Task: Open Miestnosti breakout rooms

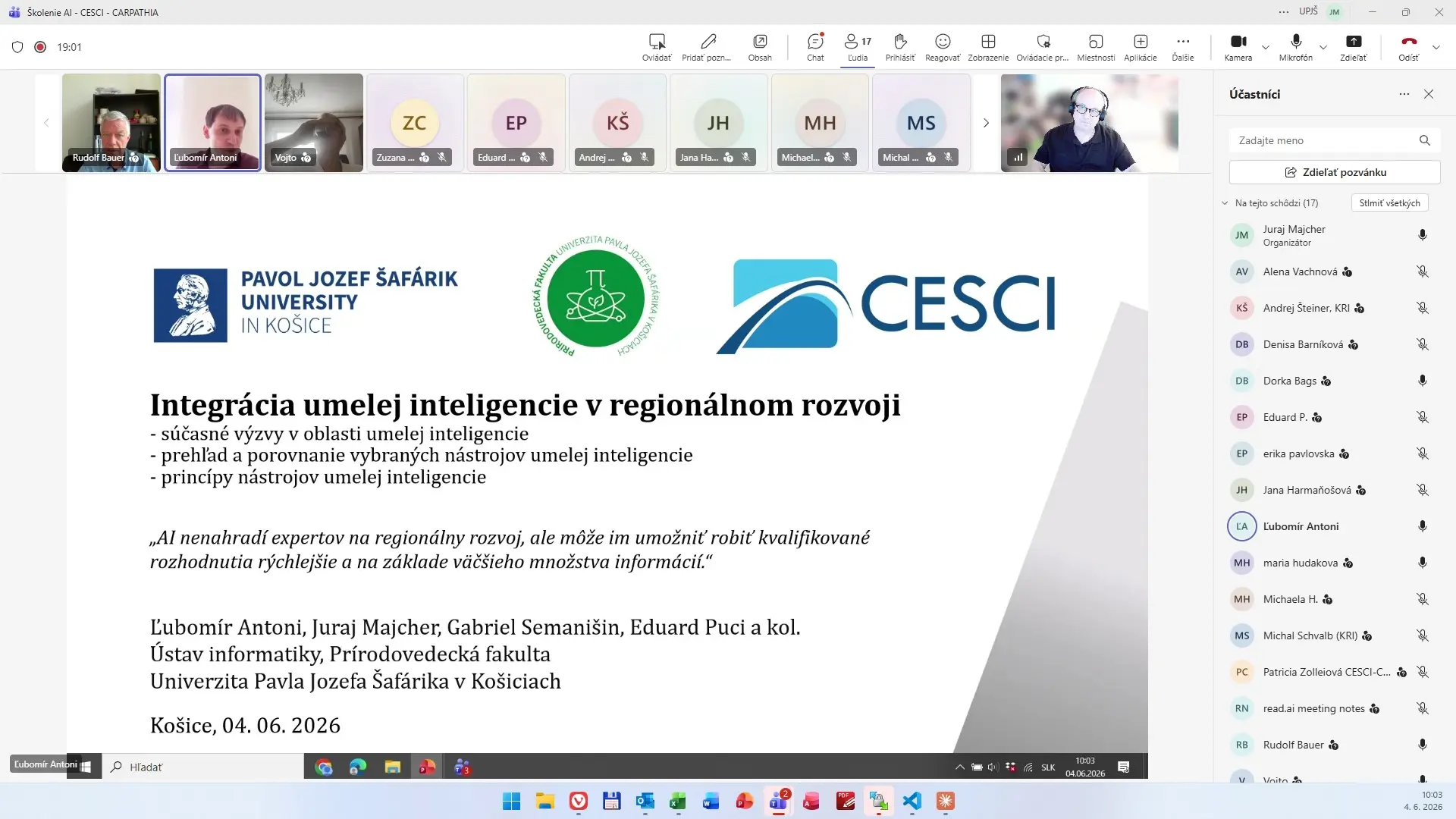Action: [x=1096, y=47]
